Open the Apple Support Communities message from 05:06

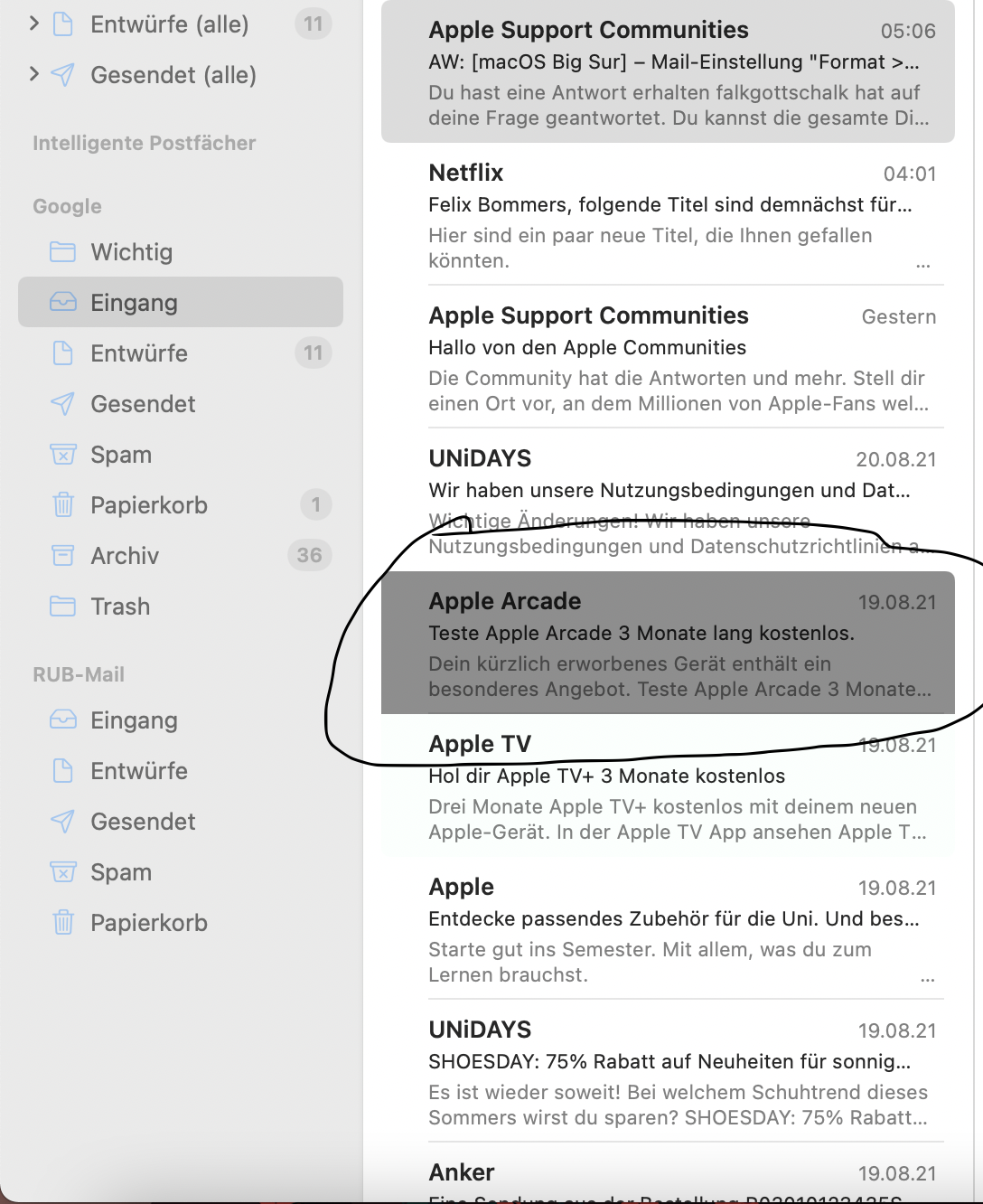(668, 71)
